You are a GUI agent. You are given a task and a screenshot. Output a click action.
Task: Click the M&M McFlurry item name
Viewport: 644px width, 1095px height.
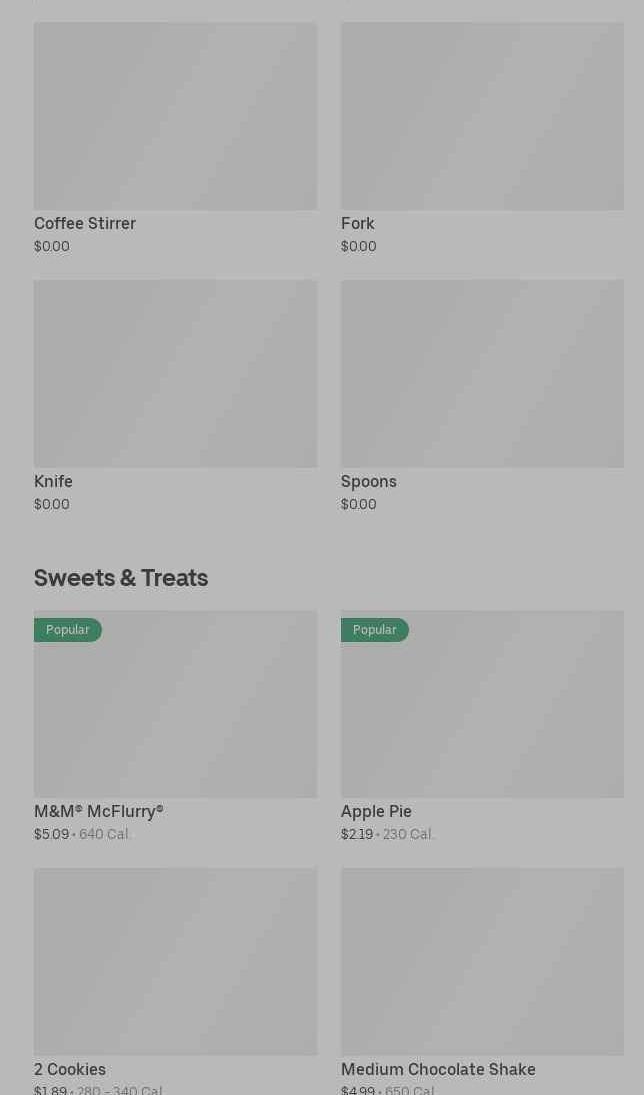coord(99,811)
